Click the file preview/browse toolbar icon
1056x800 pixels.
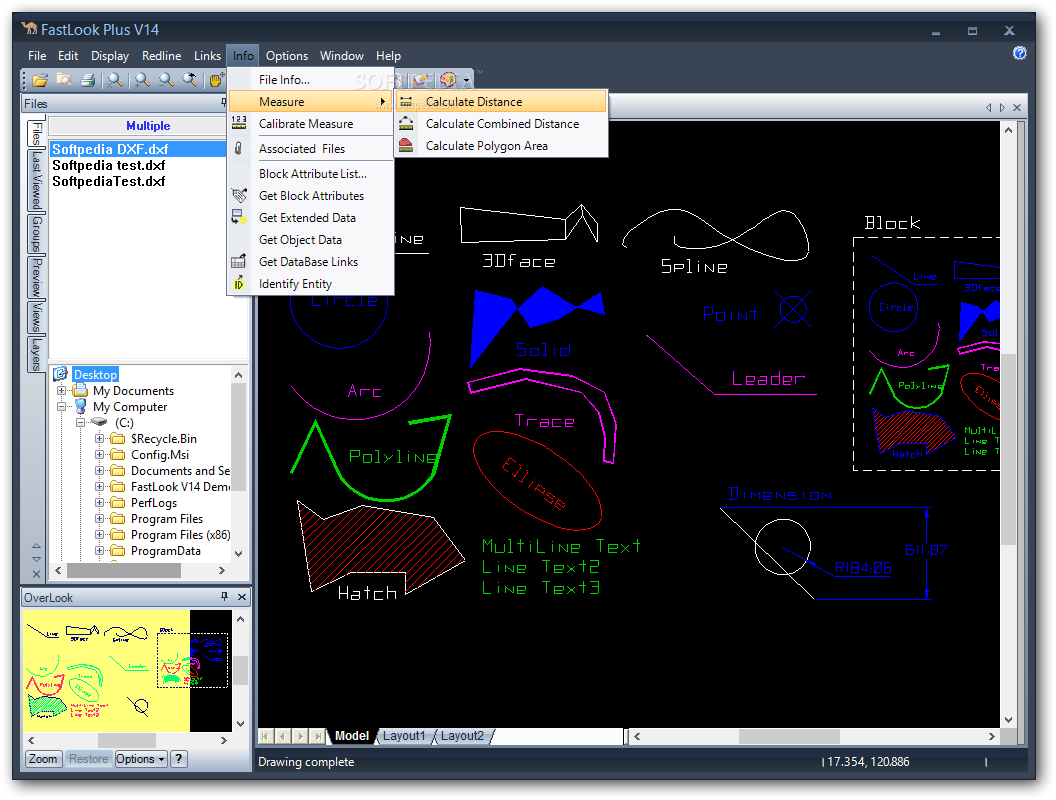[x=64, y=80]
